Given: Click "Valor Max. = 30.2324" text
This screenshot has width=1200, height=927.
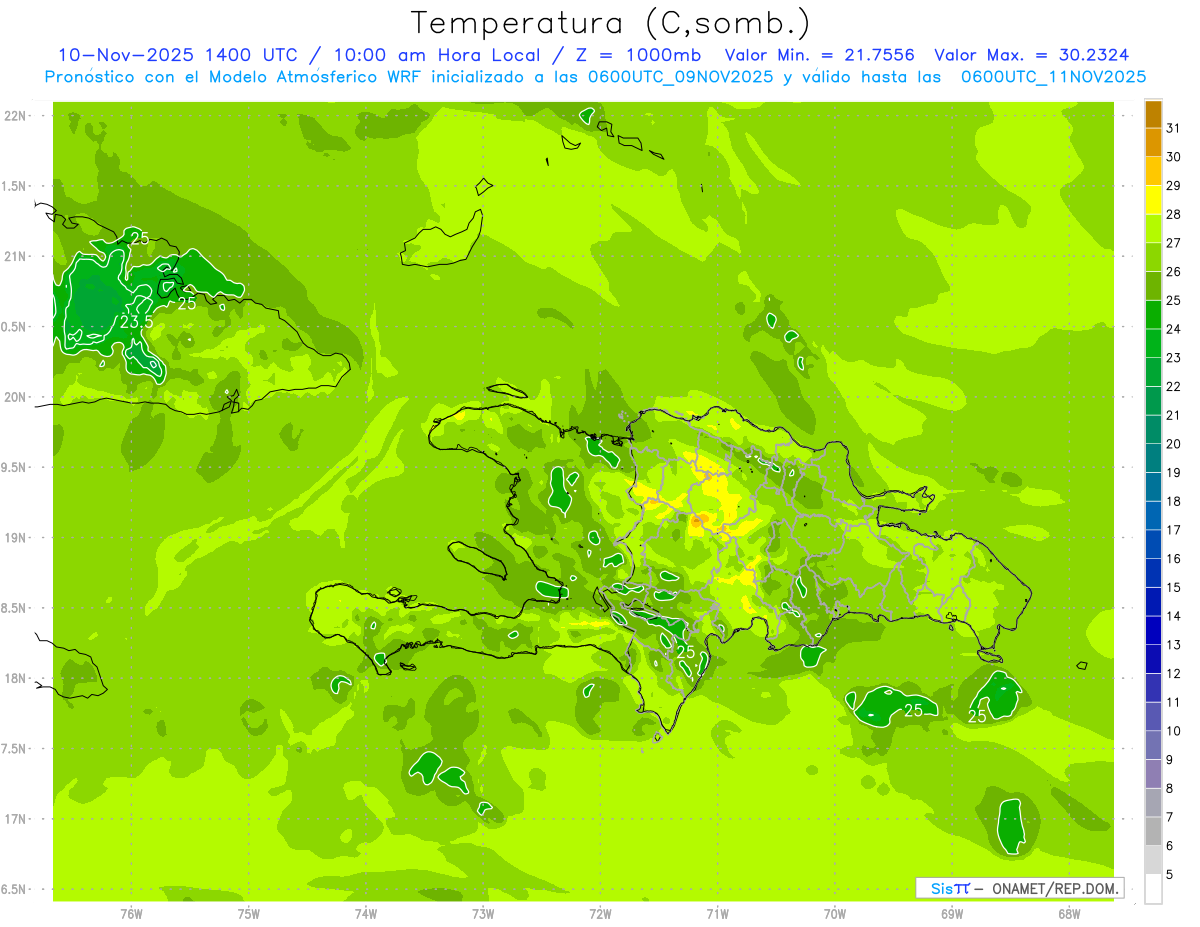Looking at the screenshot, I should point(1031,55).
